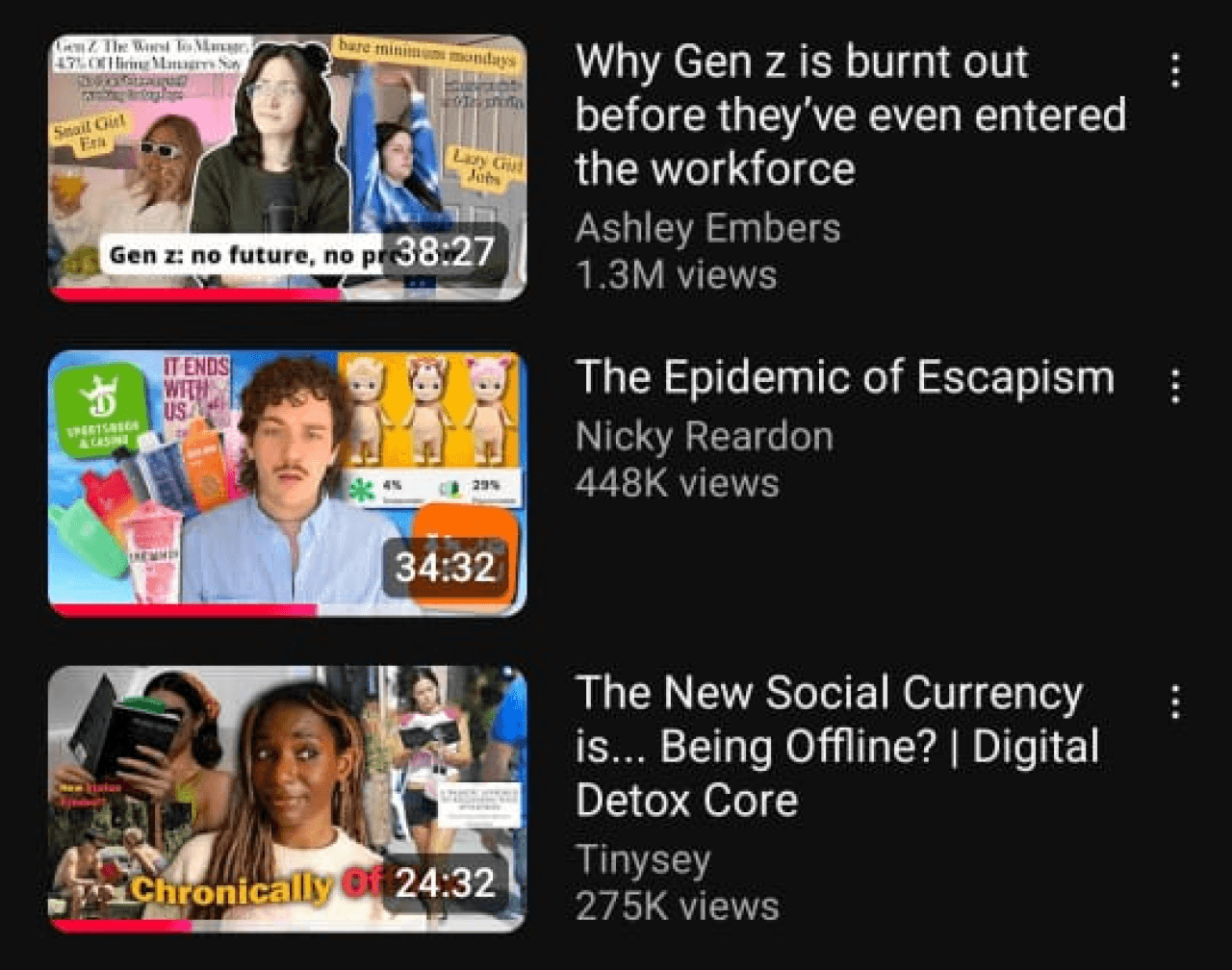The image size is (1232, 970).
Task: Open the Chronically Offline thumbnail
Action: [287, 799]
